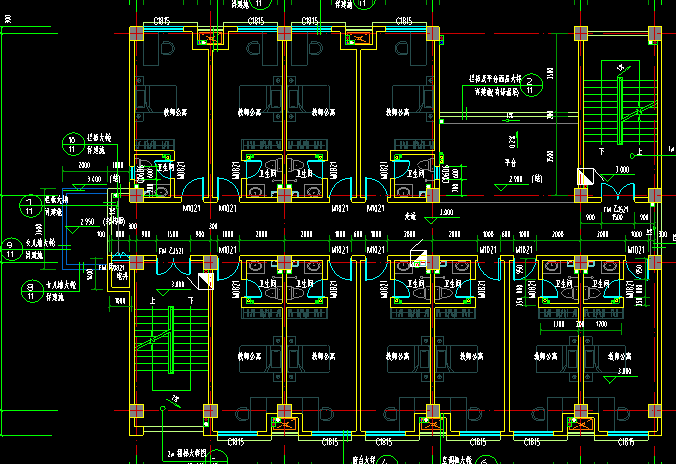Pick the handrail of the right staircase
The image size is (676, 464).
pyautogui.click(x=620, y=111)
